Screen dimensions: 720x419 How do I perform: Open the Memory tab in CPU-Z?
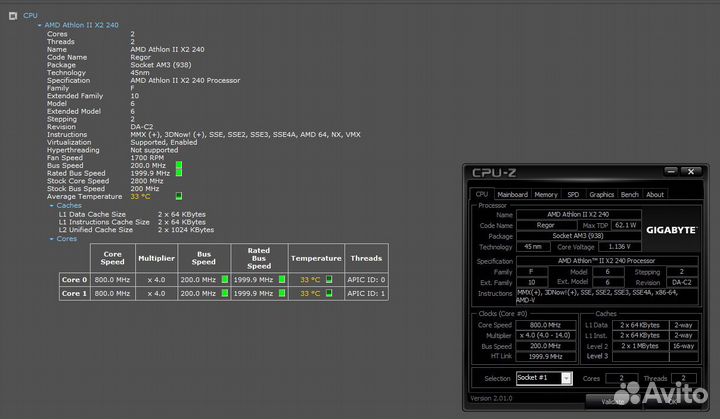point(546,194)
